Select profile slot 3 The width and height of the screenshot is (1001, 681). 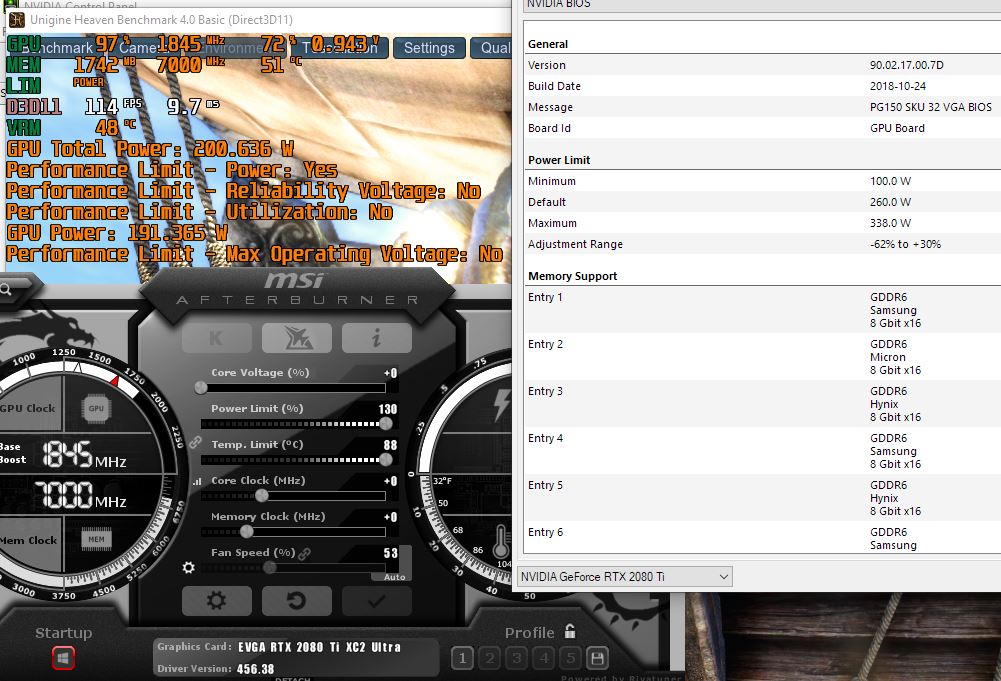(x=516, y=658)
